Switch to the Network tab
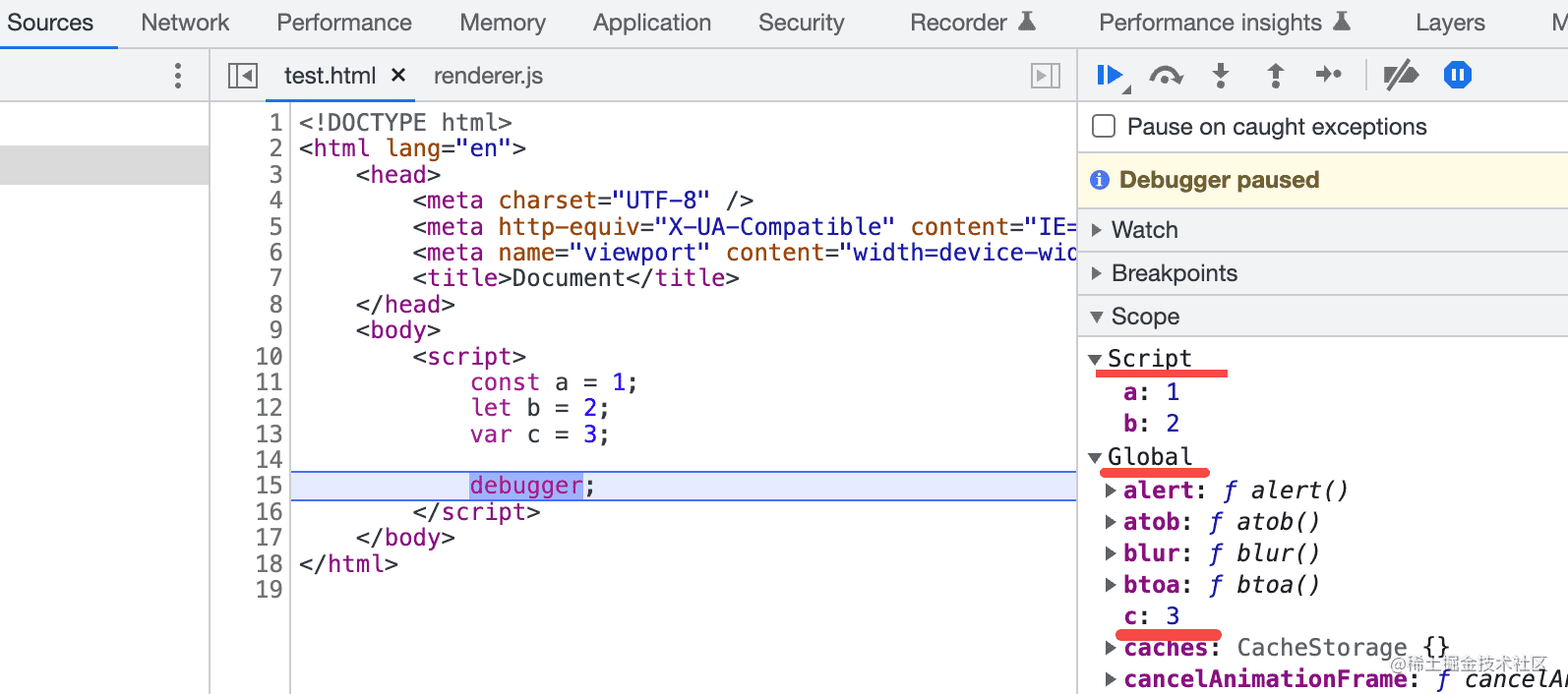 (185, 23)
